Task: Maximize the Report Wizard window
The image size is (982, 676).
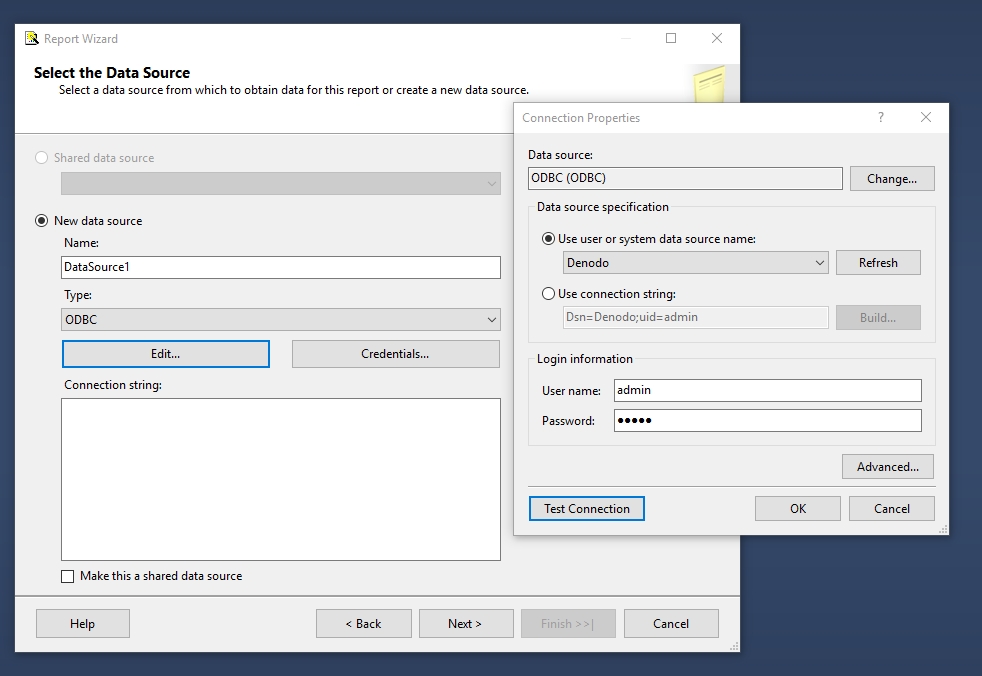Action: [x=671, y=38]
